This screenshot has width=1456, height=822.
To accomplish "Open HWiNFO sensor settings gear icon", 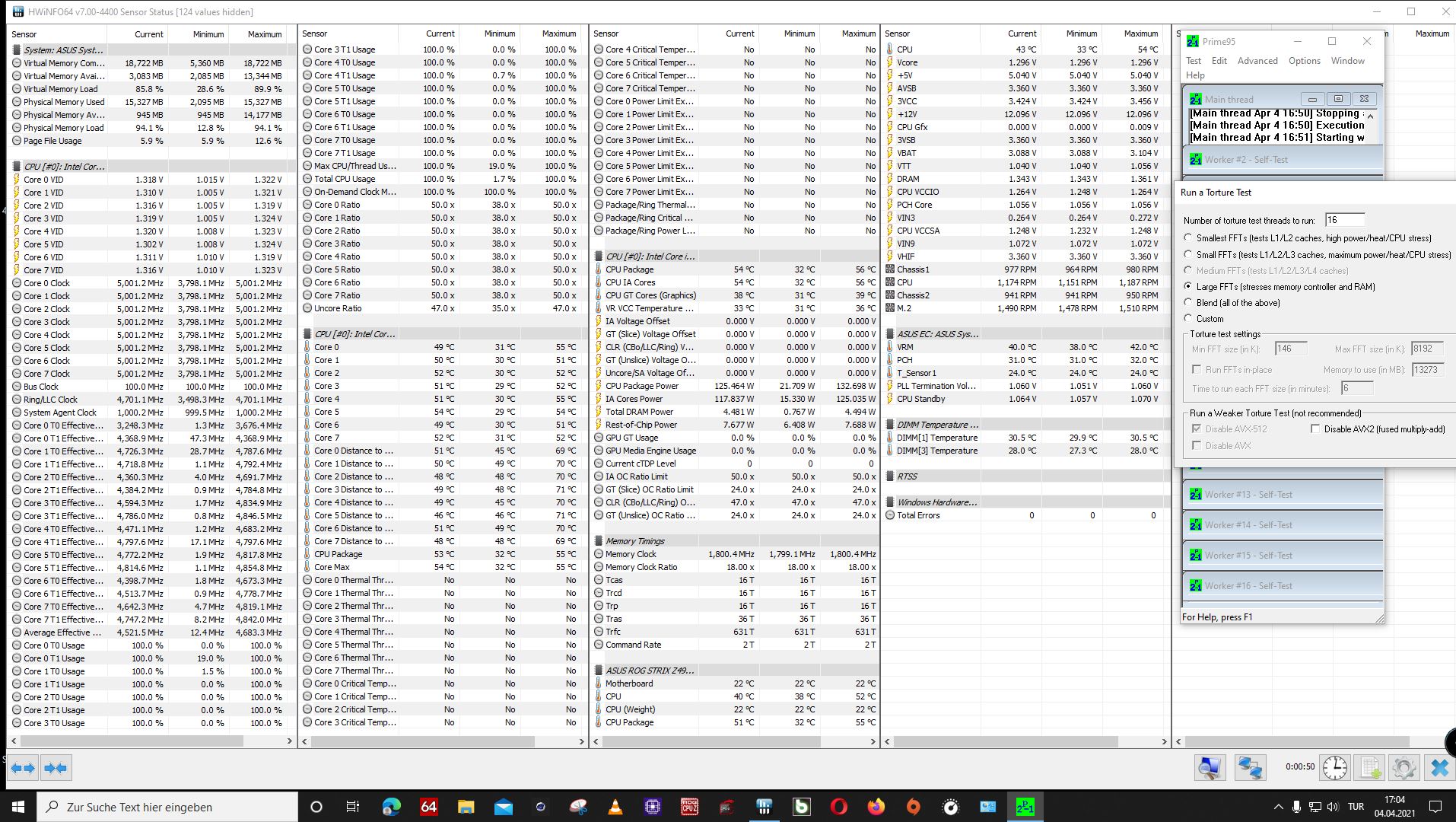I will point(1404,767).
